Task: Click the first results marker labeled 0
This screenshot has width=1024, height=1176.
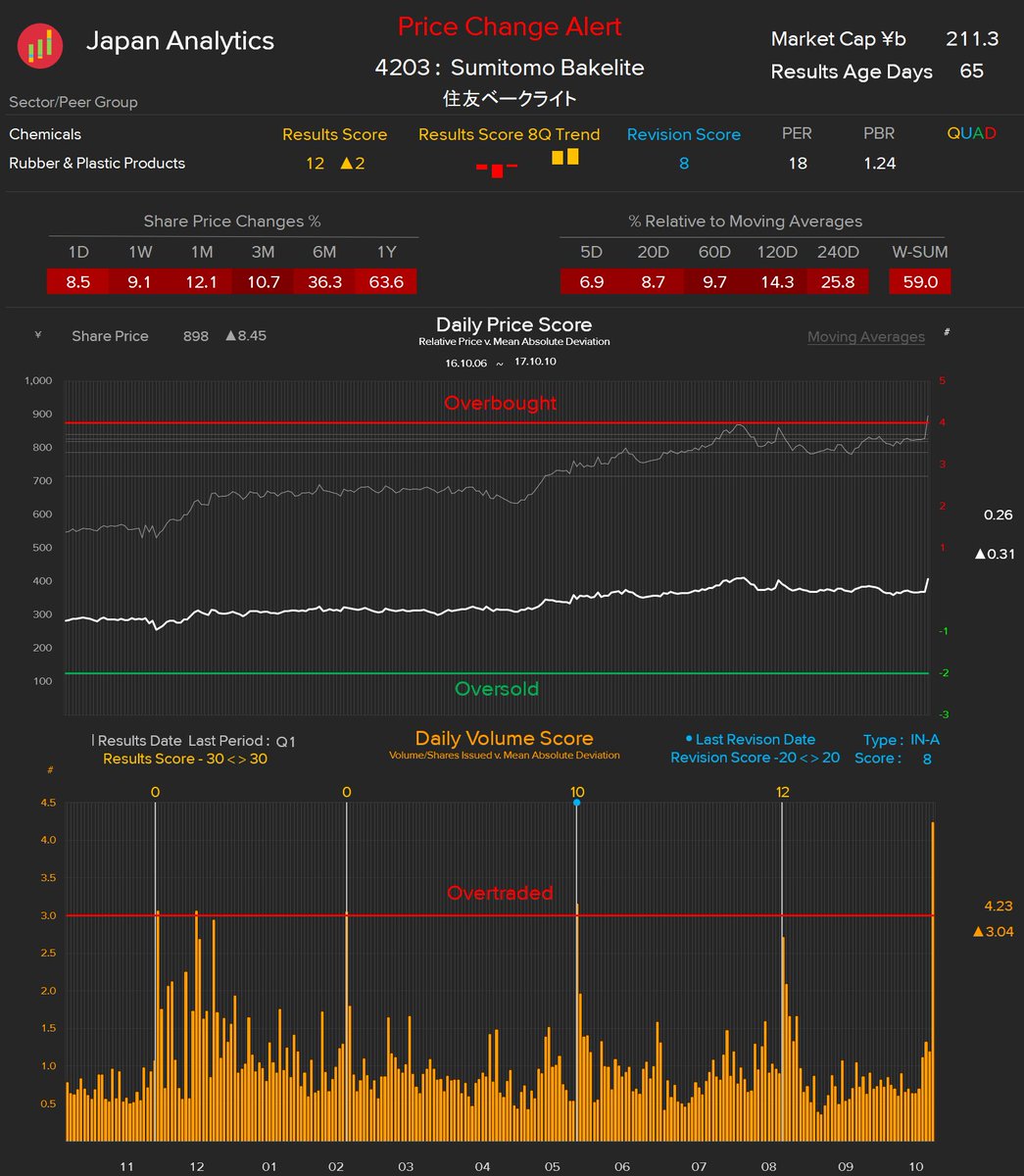Action: tap(155, 792)
